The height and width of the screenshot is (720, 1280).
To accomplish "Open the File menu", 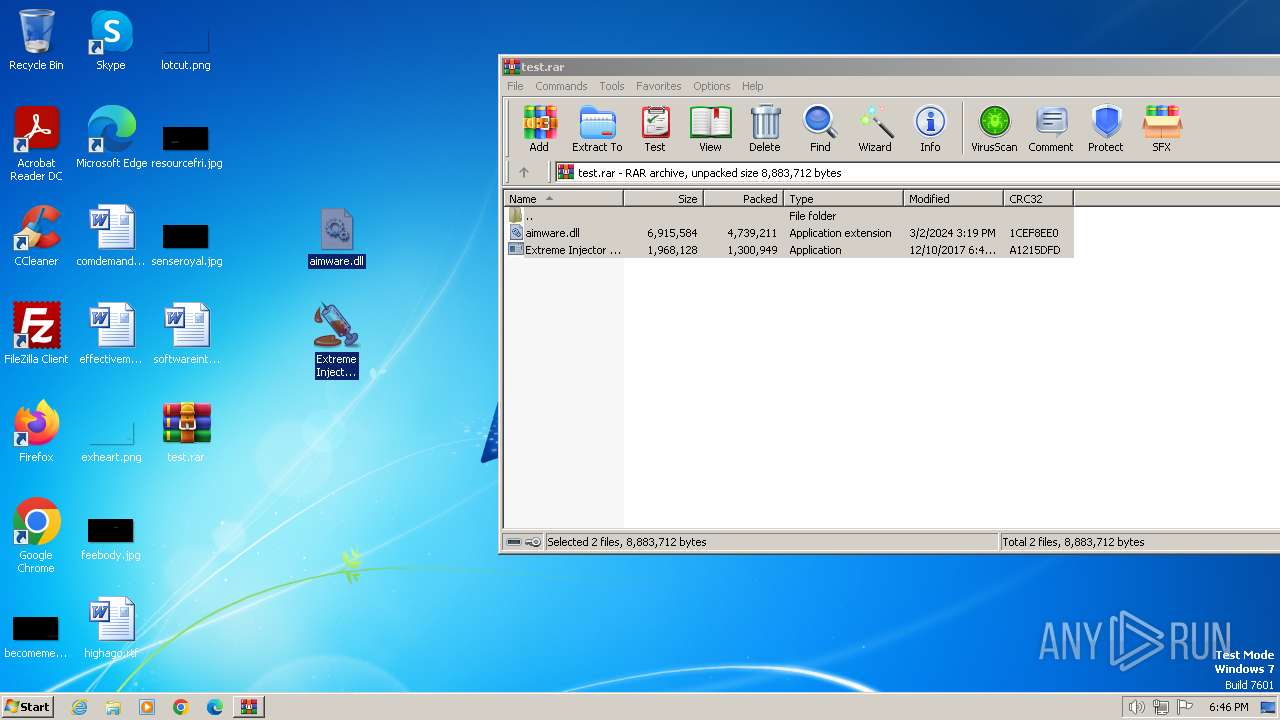I will tap(515, 86).
